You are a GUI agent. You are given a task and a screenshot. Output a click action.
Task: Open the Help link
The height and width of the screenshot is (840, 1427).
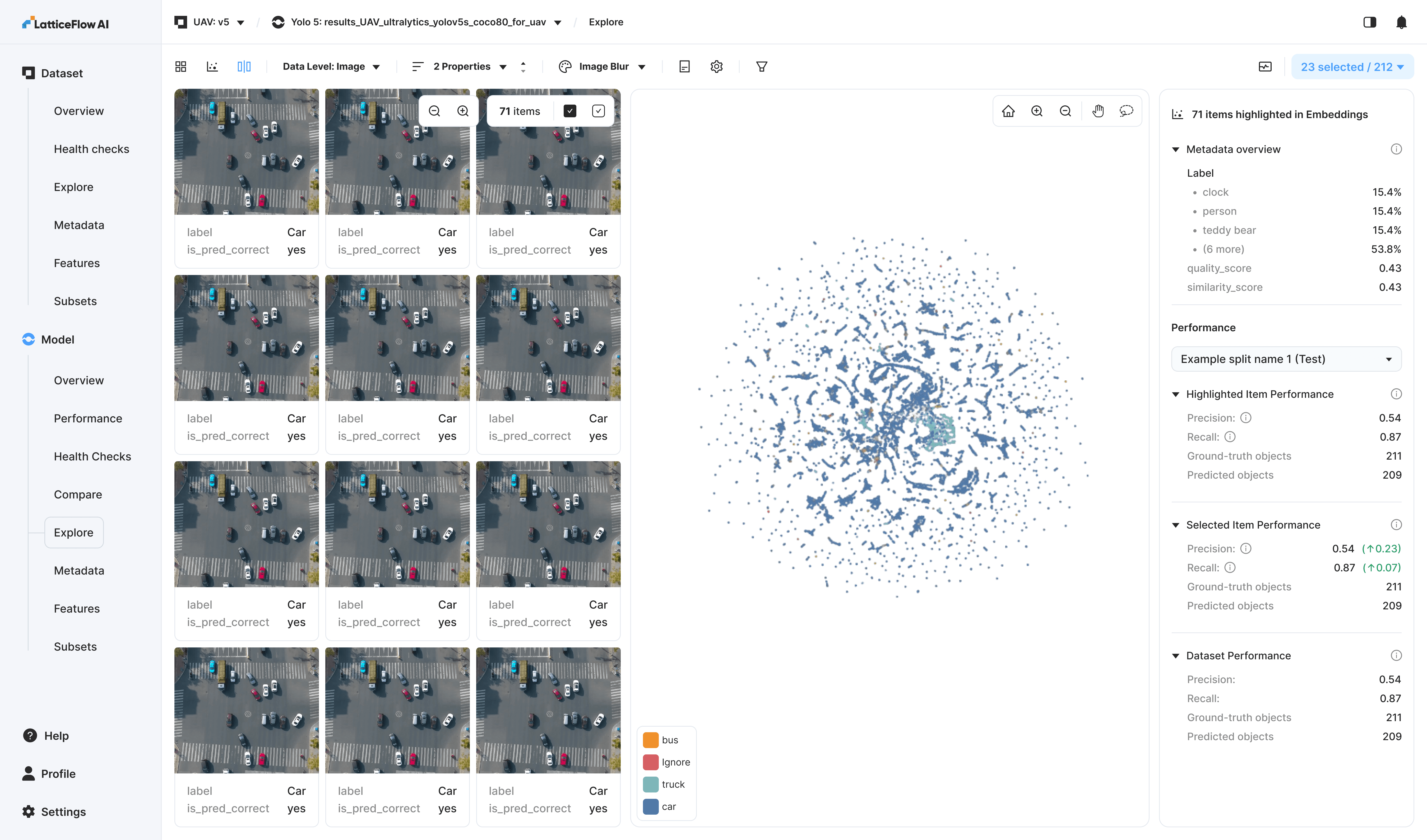coord(56,735)
